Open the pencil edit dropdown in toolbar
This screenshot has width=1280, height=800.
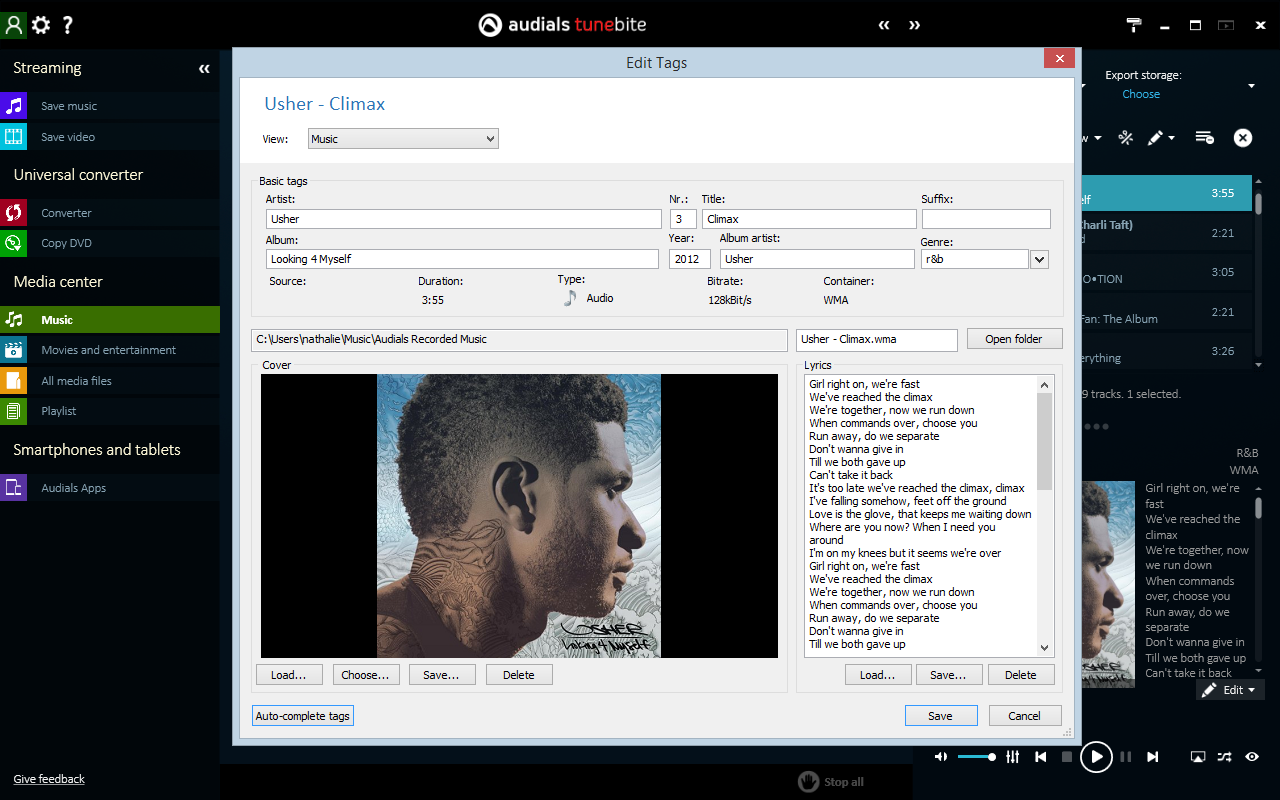[1160, 138]
